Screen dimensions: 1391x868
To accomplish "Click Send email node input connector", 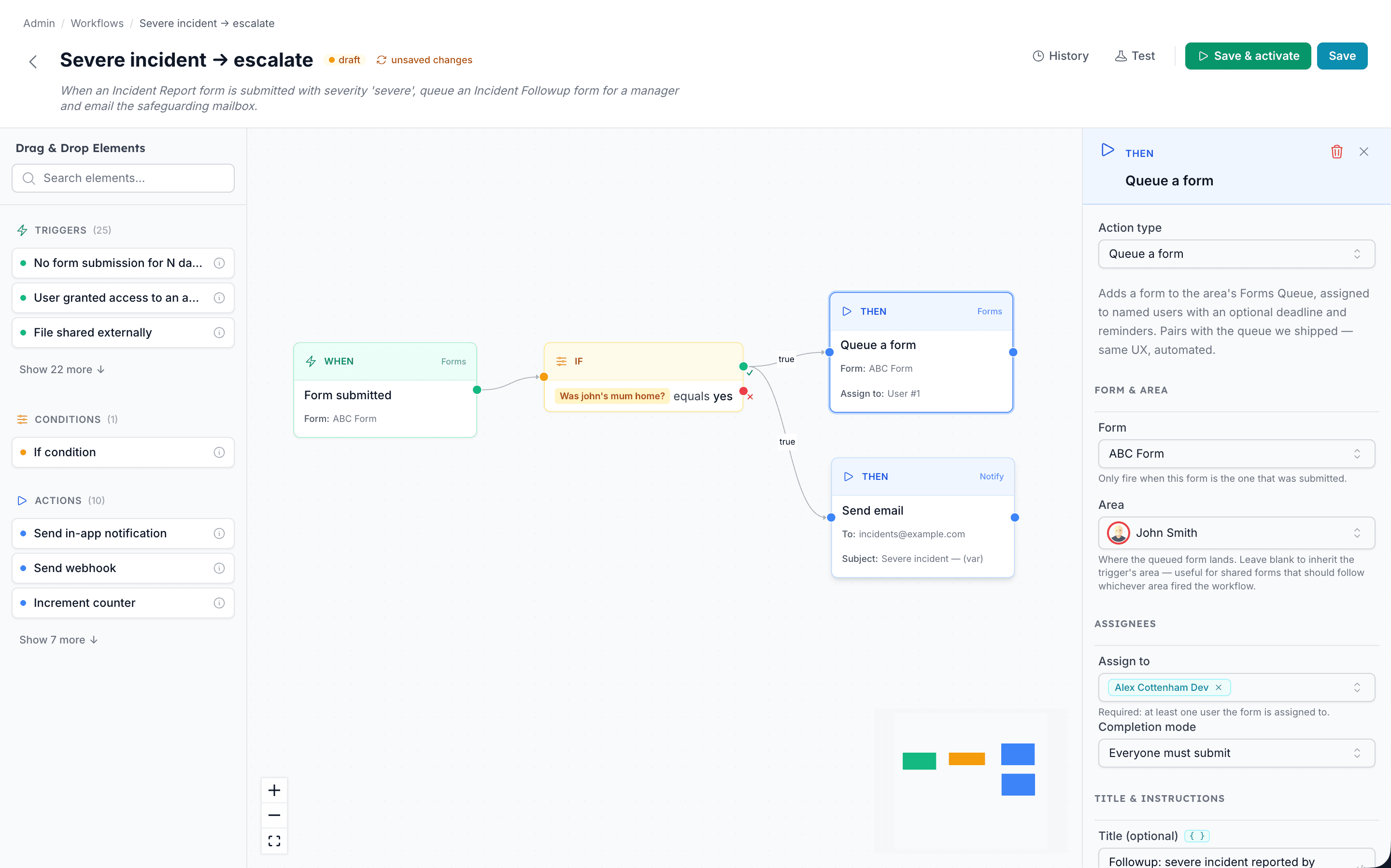I will [x=831, y=518].
